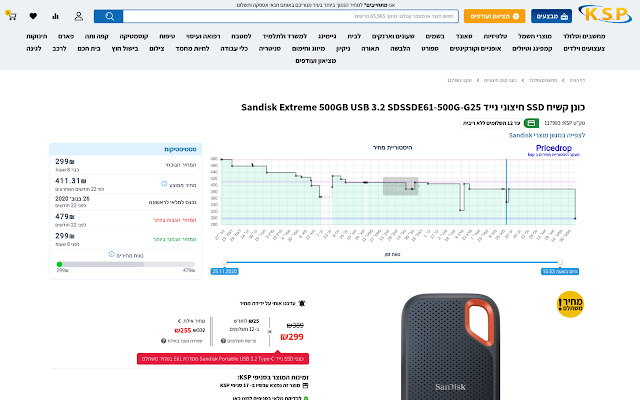
Task: Expand Eilat price chevron
Action: click(179, 321)
